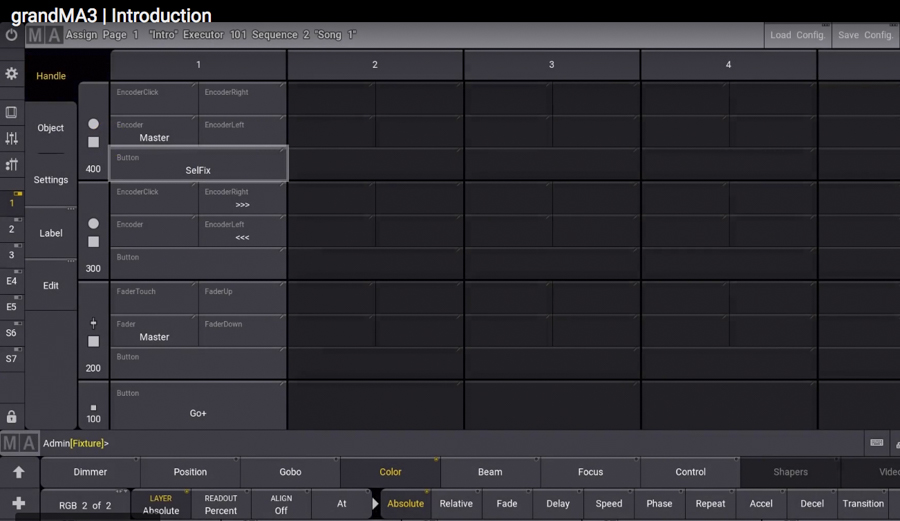Click the plus icon beside RGB 2 of 2
Screen dimensions: 900x521
click(x=19, y=503)
